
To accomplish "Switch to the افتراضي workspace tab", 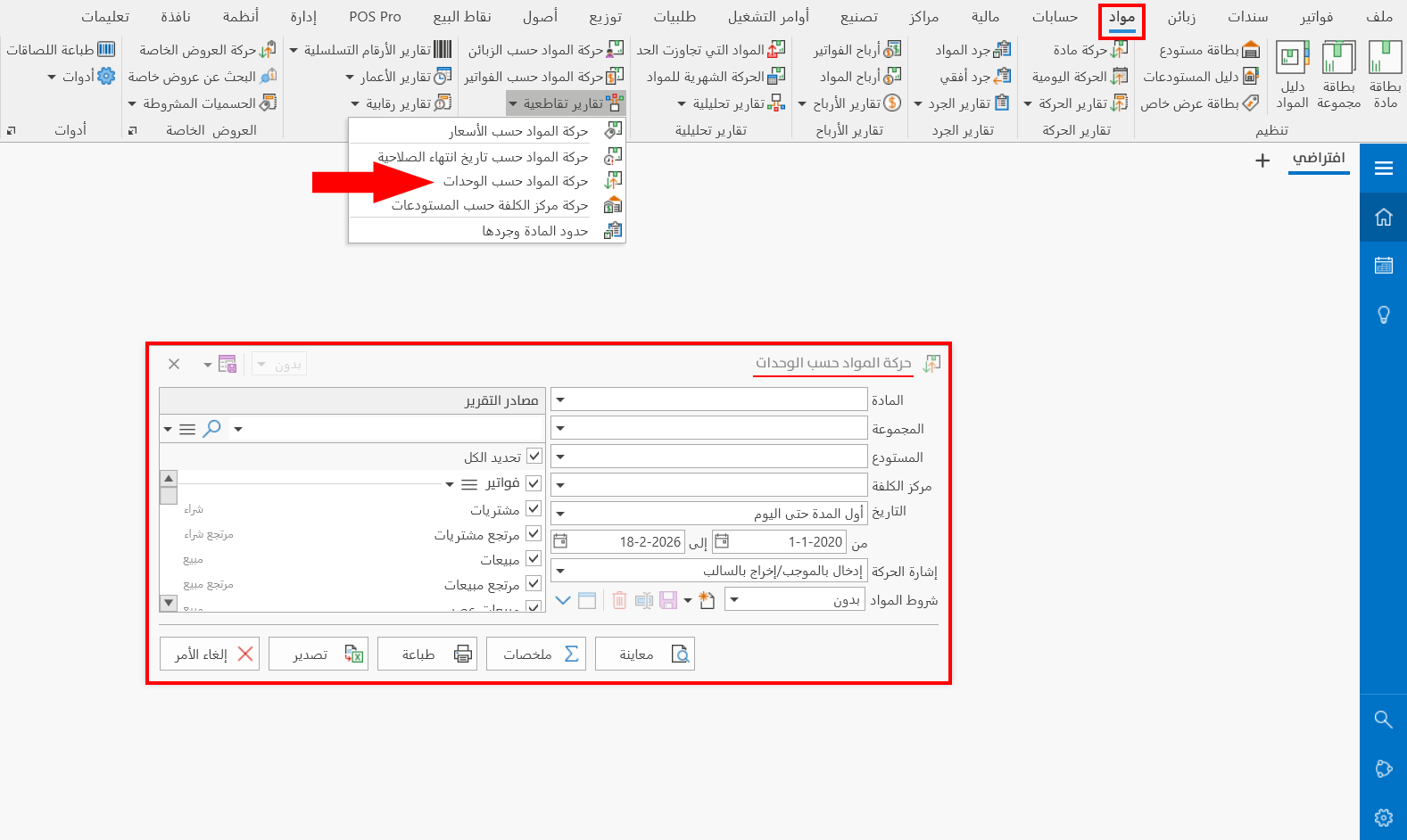I will 1319,159.
